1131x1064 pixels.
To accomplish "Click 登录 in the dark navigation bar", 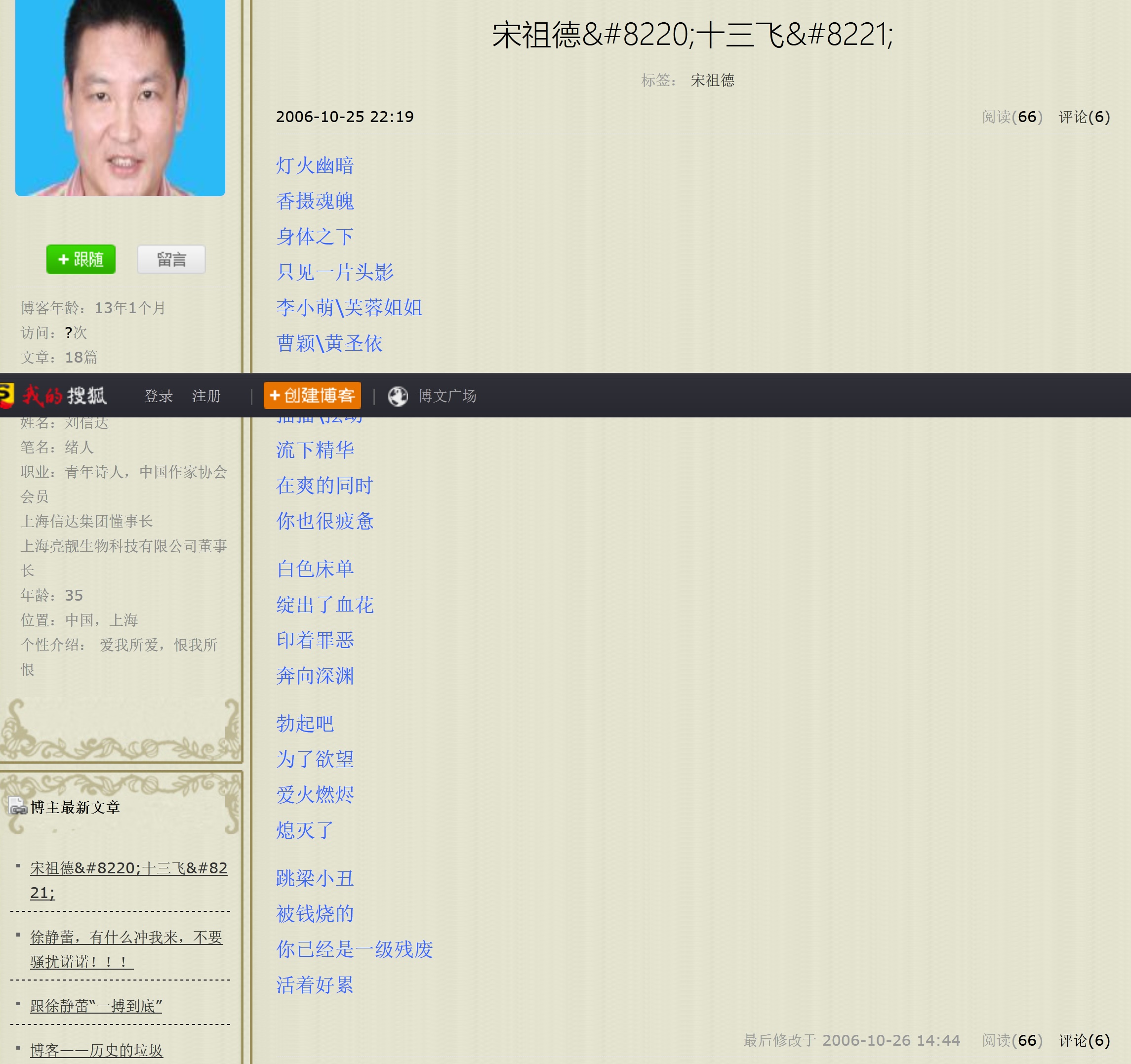I will 158,396.
